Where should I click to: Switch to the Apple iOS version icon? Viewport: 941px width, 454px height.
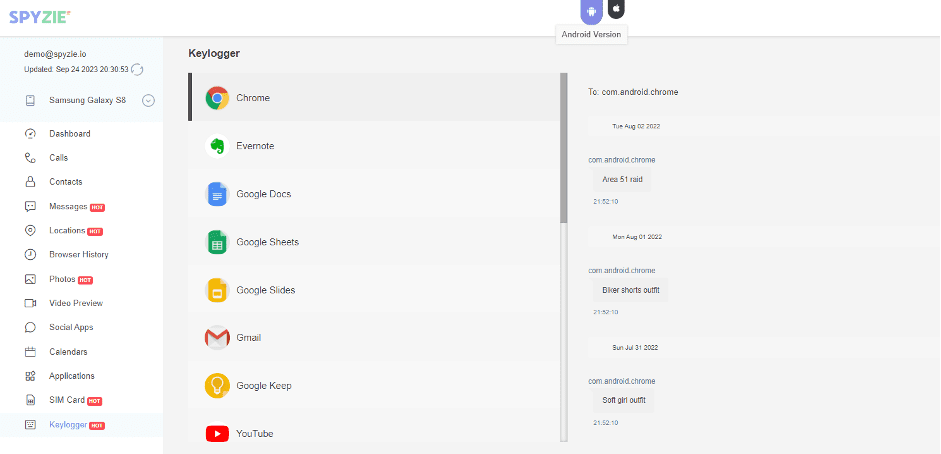(x=616, y=9)
